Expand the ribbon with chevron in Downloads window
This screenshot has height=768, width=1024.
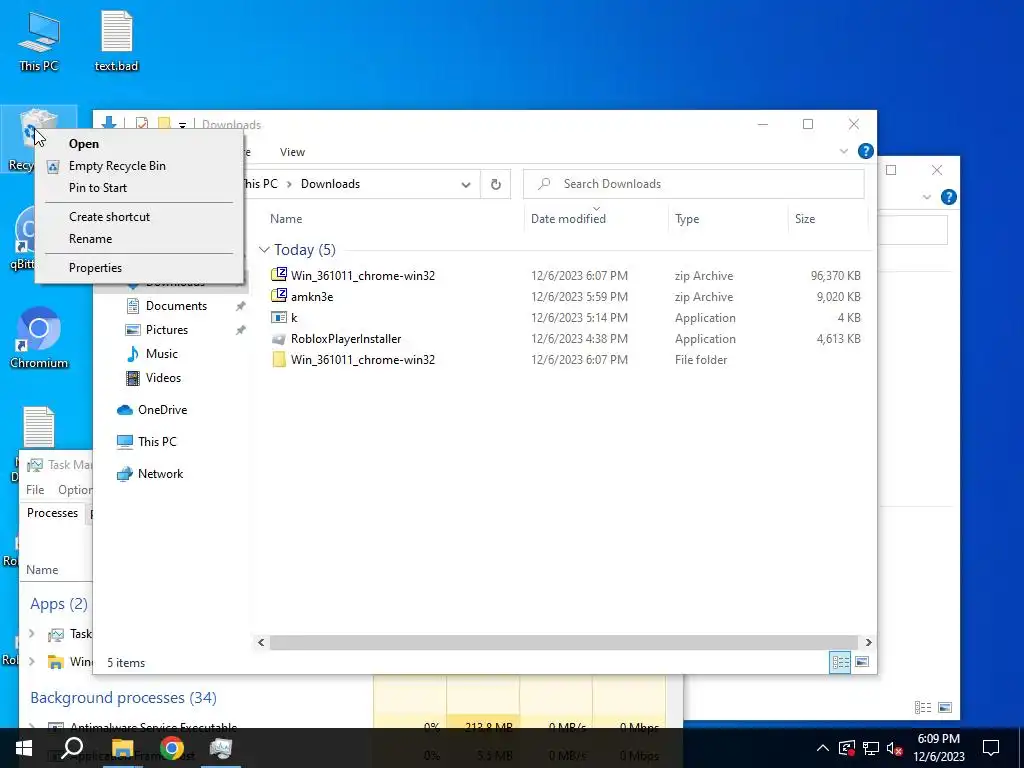pos(844,152)
